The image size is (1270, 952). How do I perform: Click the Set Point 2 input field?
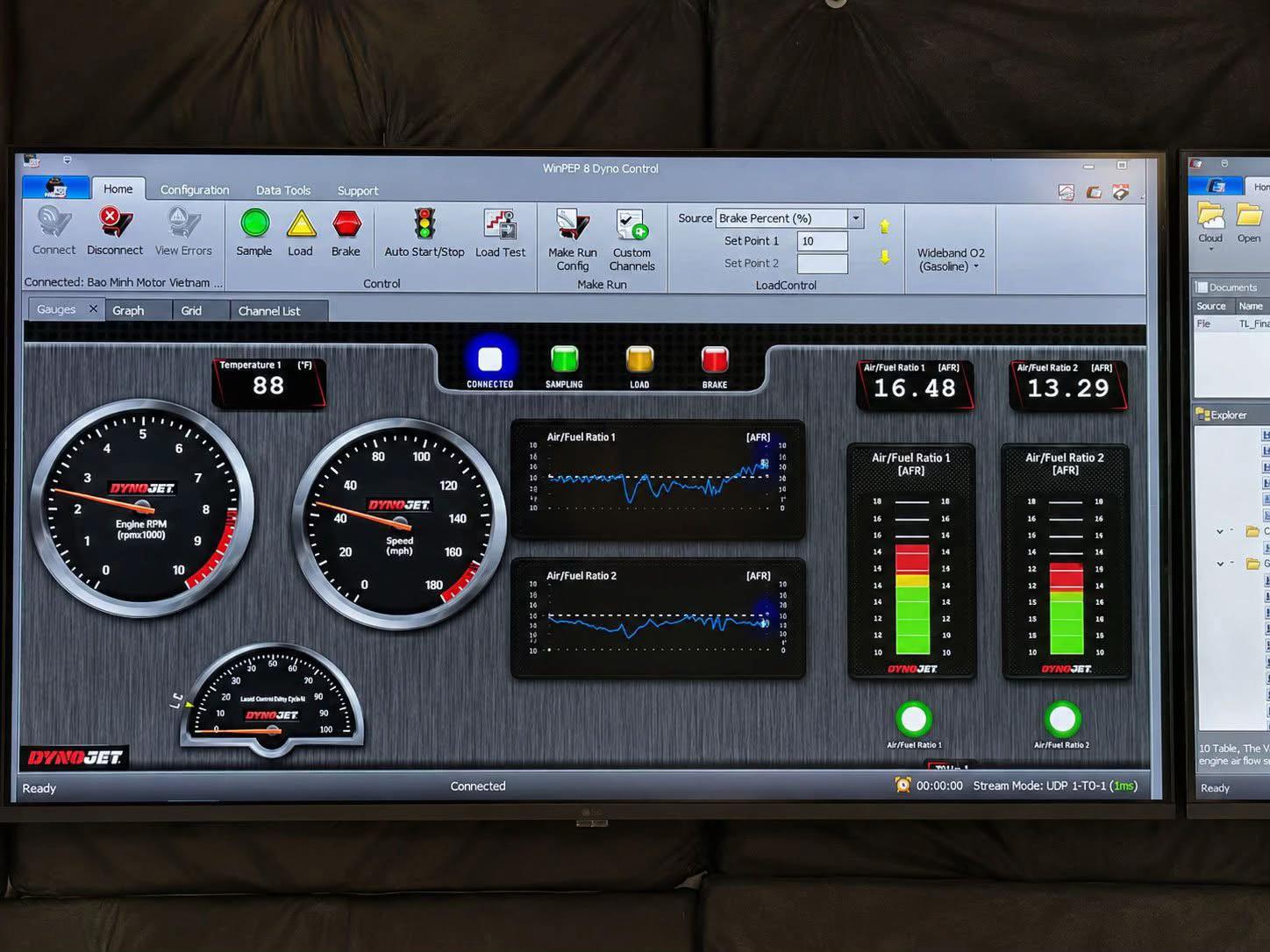822,264
